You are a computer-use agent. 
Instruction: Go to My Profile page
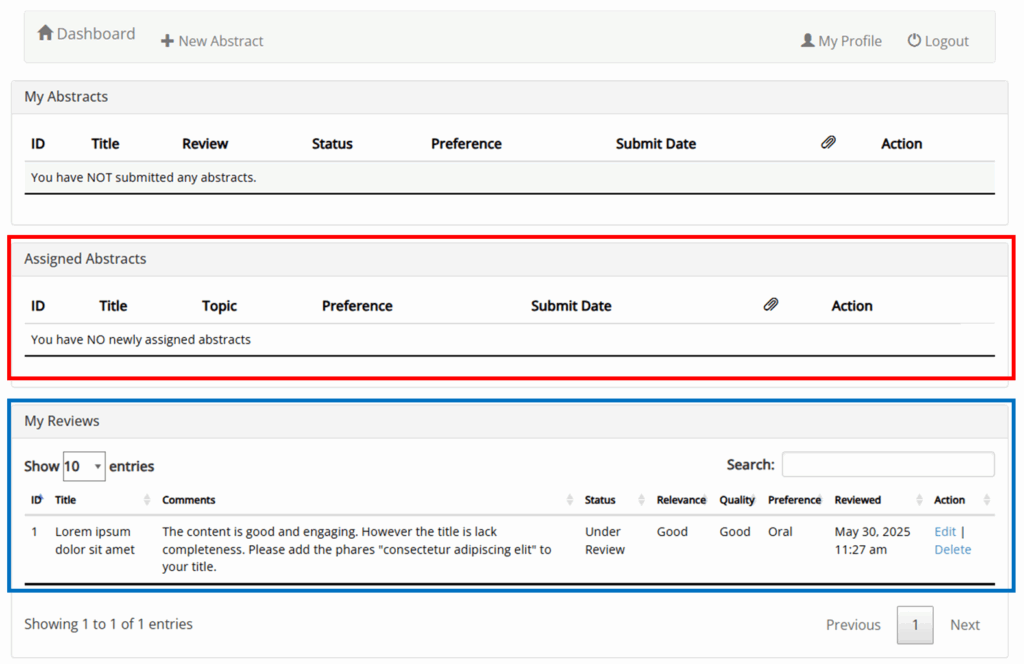[849, 41]
